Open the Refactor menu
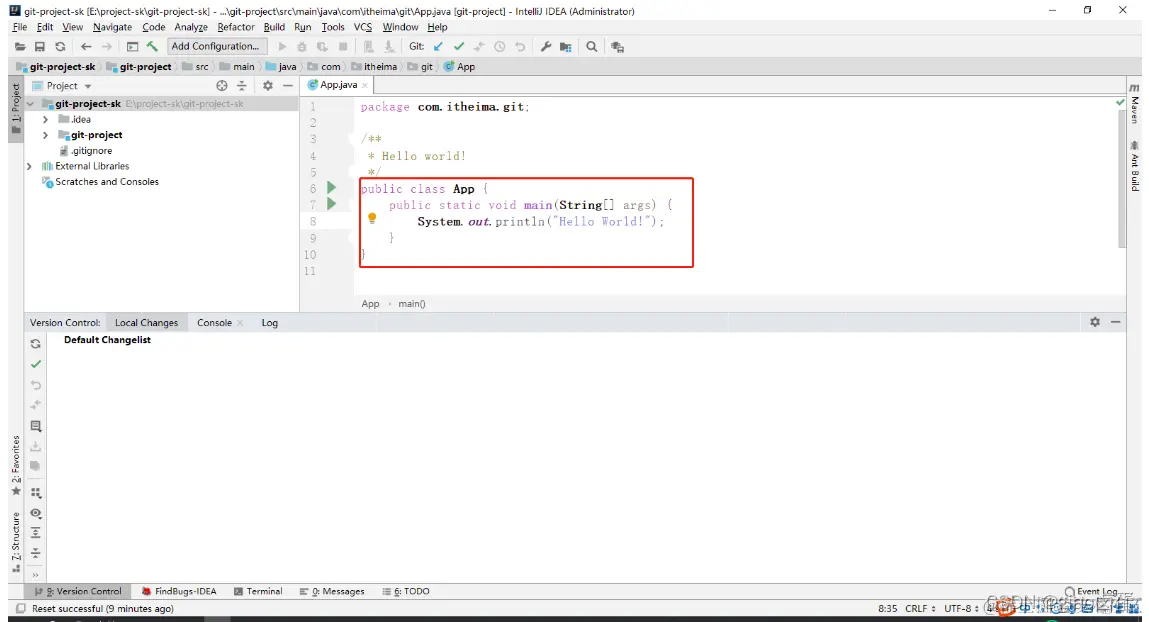 [235, 27]
